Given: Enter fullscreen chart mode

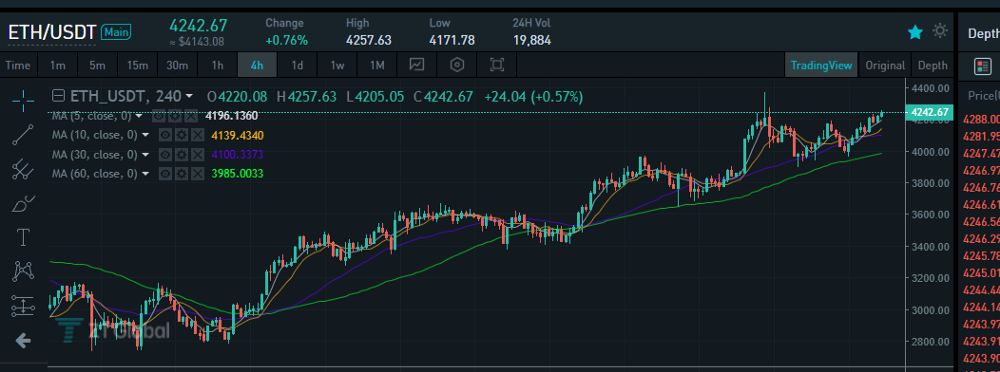Looking at the screenshot, I should pos(497,65).
